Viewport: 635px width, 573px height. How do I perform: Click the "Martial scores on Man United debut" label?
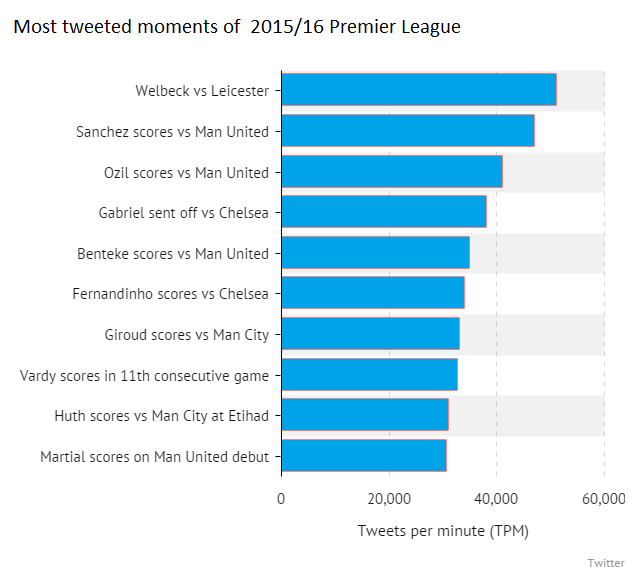pyautogui.click(x=155, y=457)
